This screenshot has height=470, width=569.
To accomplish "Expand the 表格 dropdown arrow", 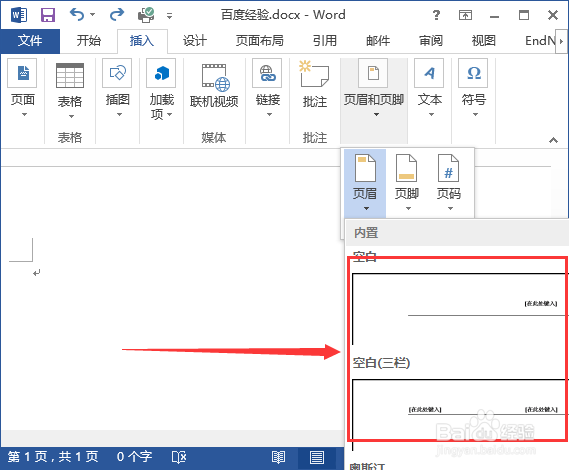I will point(71,117).
